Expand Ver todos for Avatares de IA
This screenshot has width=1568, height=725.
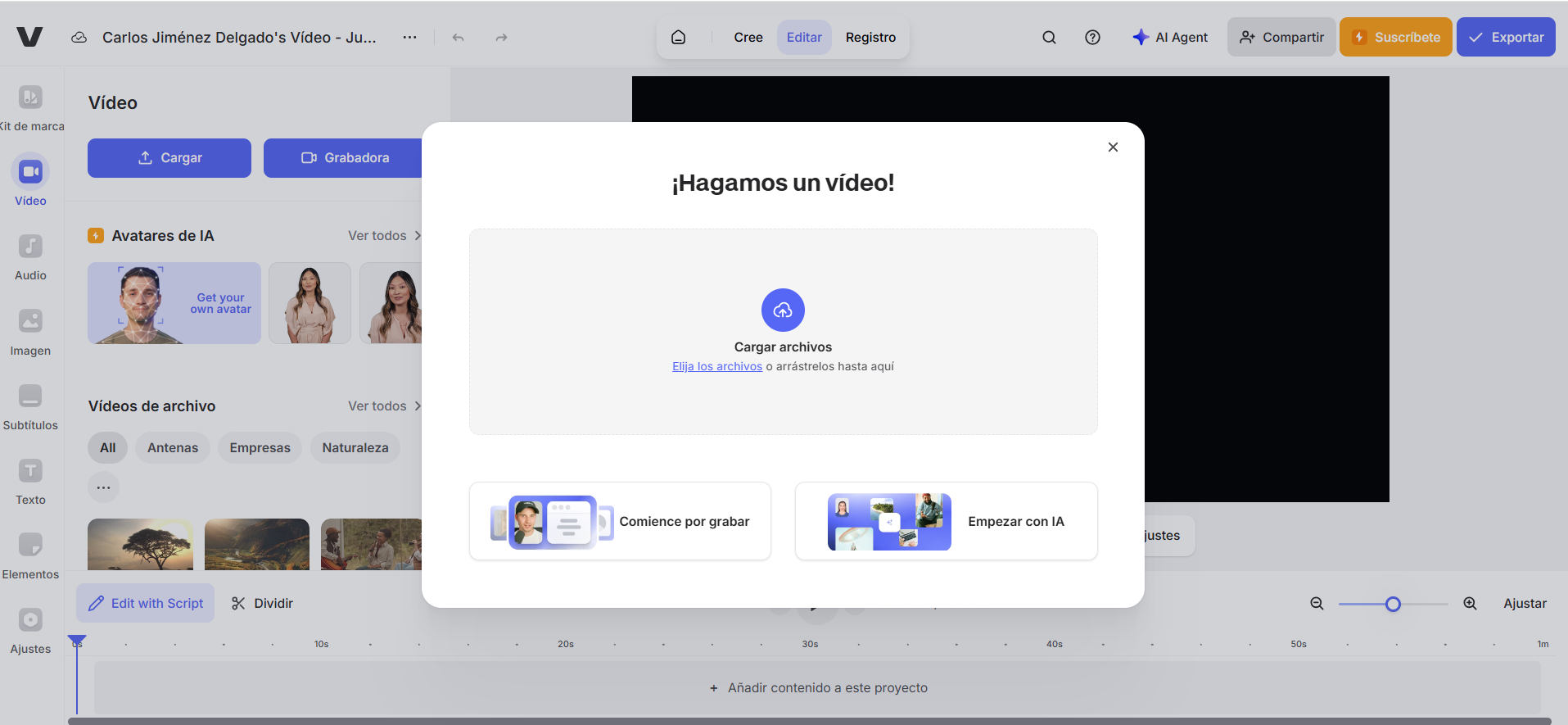point(384,236)
